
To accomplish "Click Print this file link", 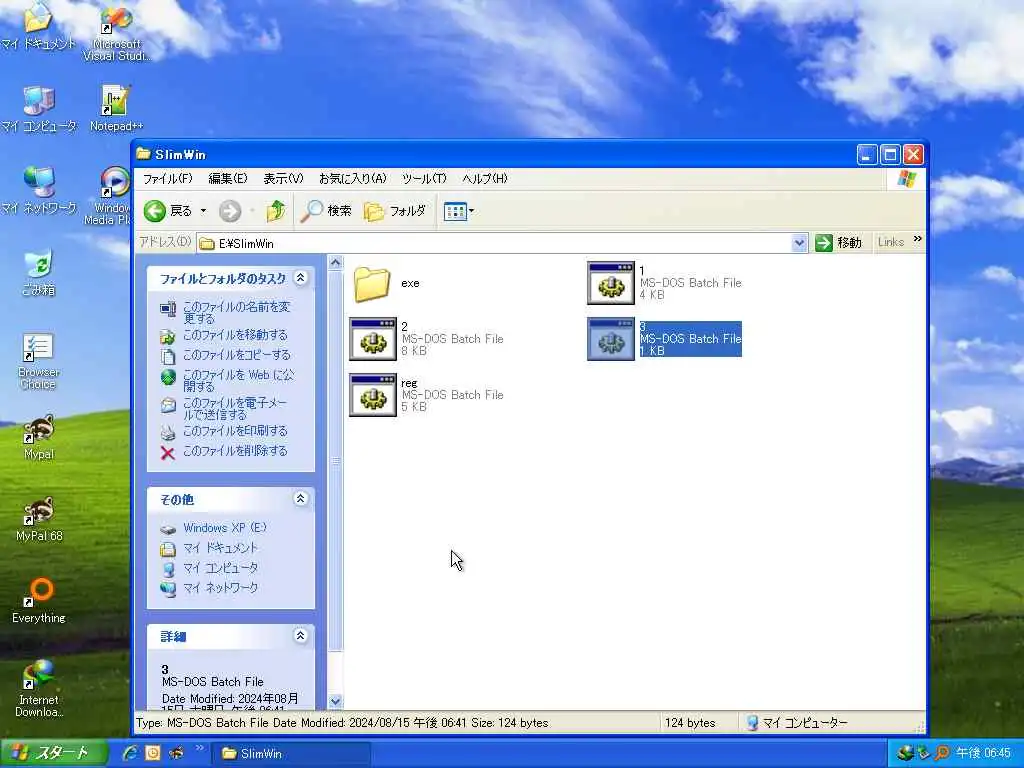I will pos(235,431).
